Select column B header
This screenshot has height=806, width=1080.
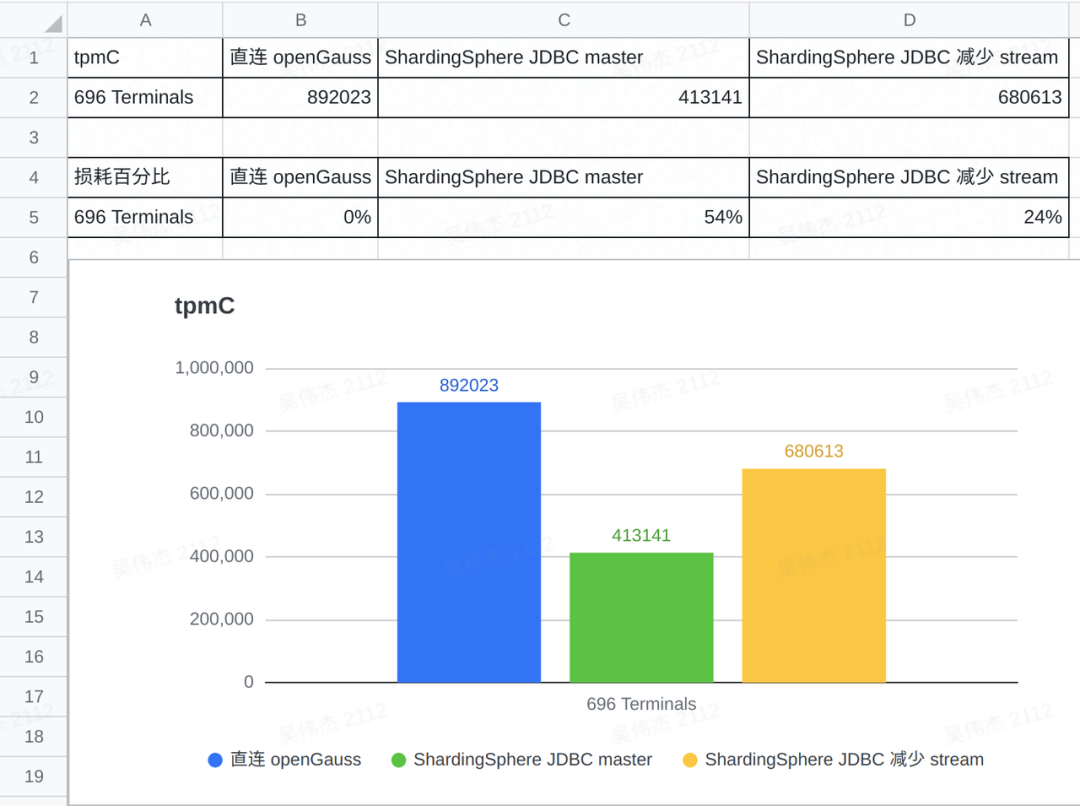[x=300, y=20]
